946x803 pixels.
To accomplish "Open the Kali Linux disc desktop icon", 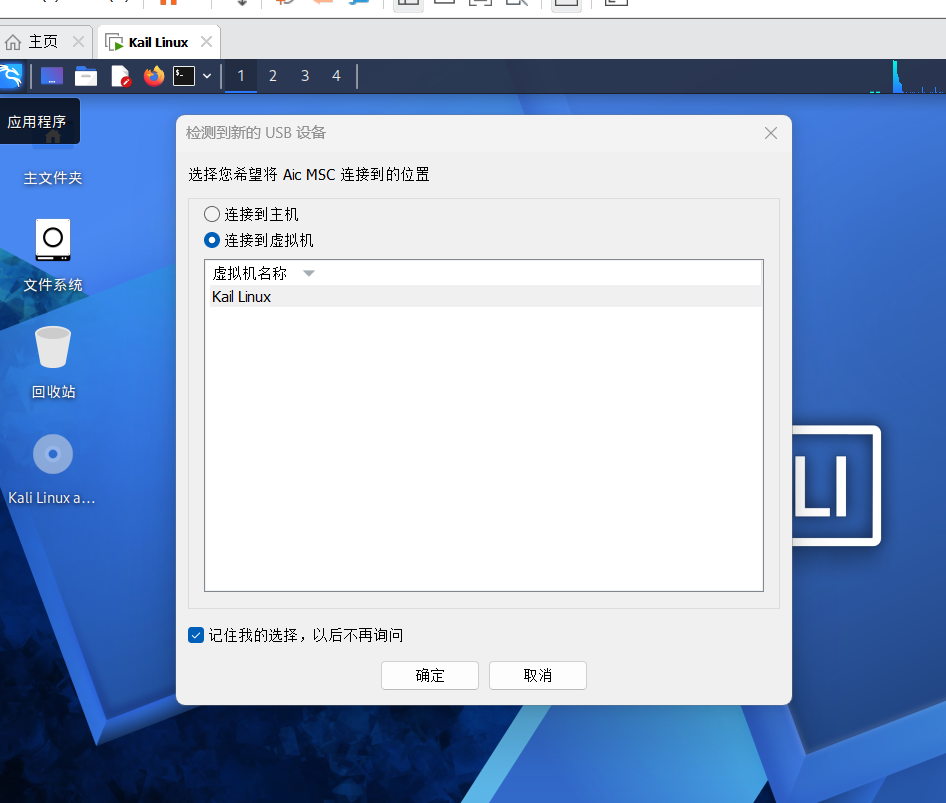I will (52, 469).
